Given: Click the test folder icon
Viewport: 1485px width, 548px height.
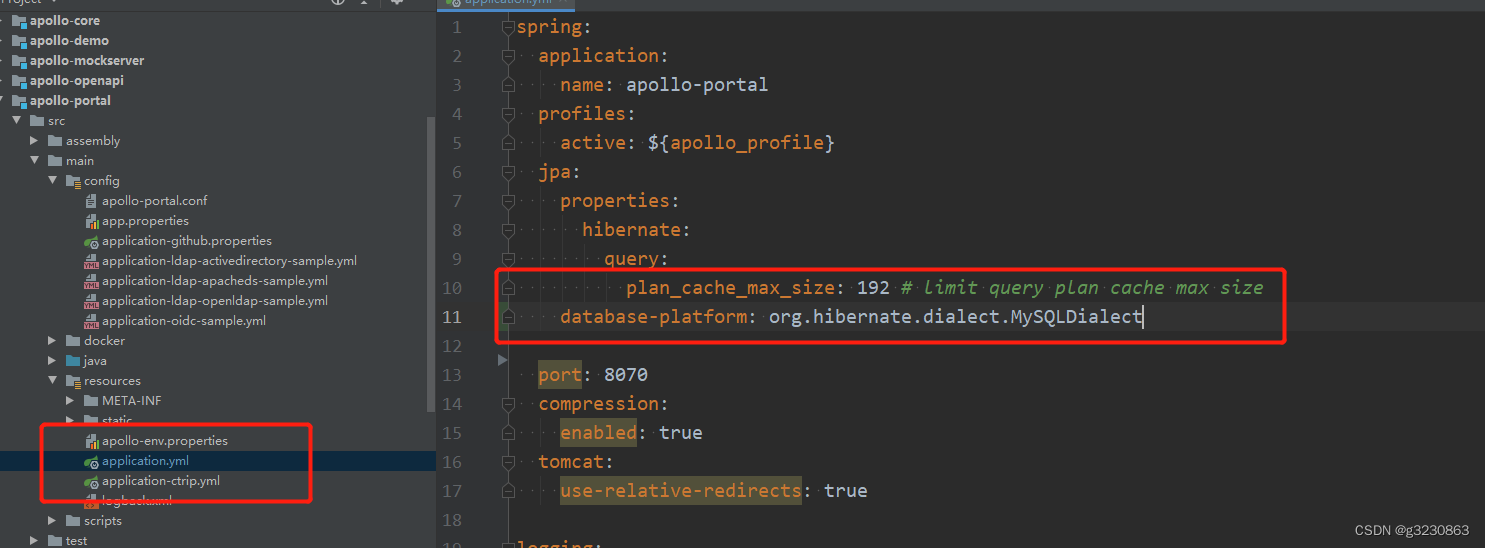Looking at the screenshot, I should 55,540.
